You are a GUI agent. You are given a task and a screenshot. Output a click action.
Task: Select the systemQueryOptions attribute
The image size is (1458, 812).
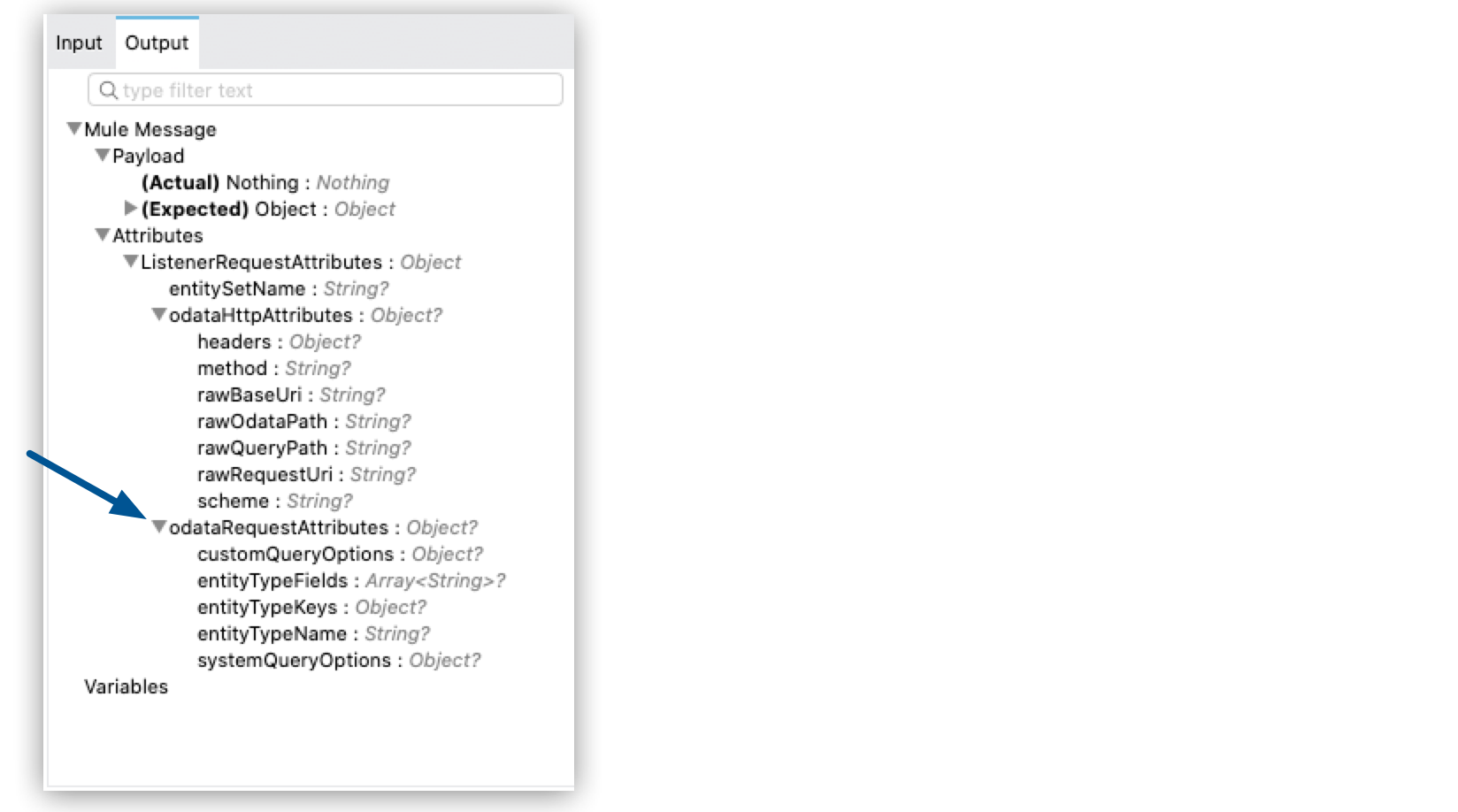[293, 660]
